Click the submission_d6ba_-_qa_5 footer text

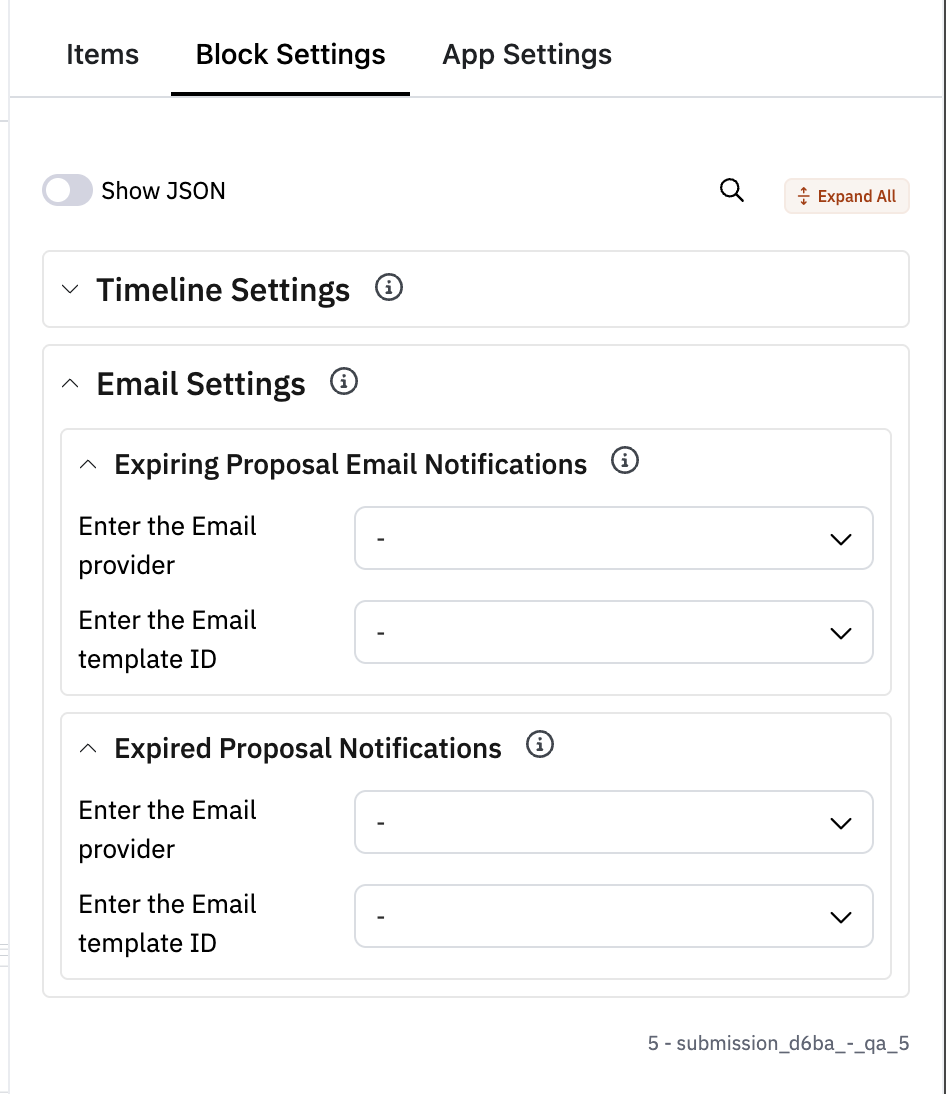(778, 1044)
